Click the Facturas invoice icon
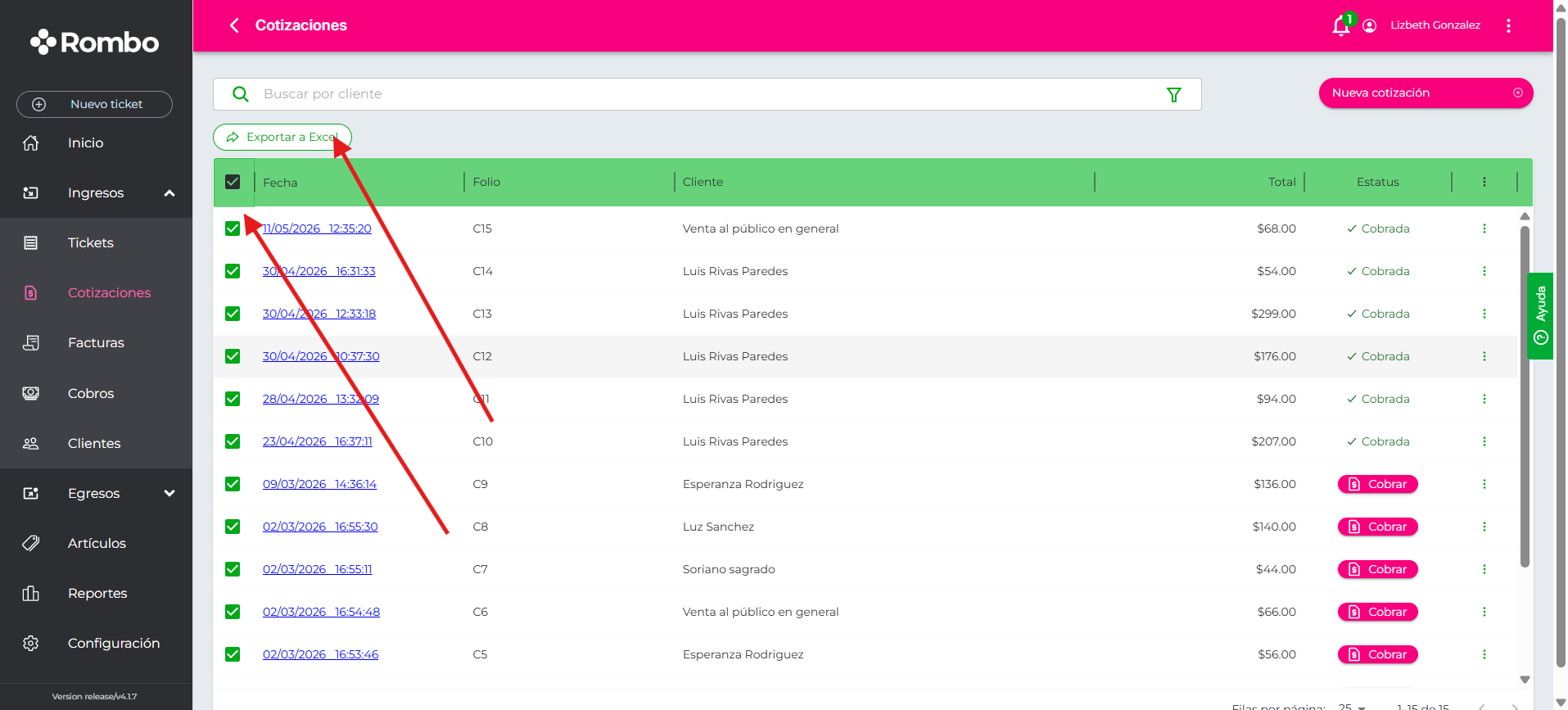The width and height of the screenshot is (1568, 710). click(30, 342)
